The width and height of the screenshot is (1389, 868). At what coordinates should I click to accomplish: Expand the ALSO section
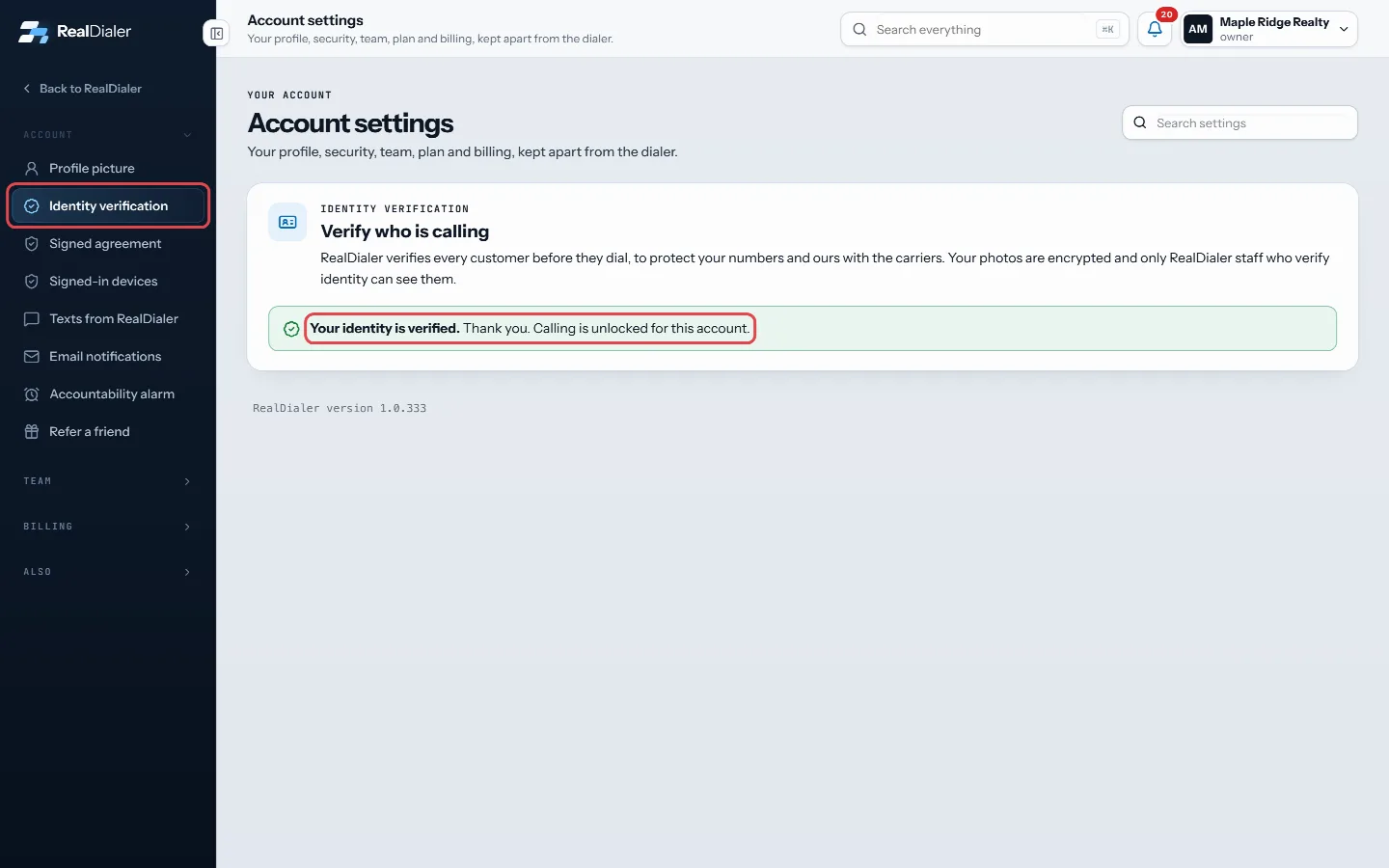point(108,572)
